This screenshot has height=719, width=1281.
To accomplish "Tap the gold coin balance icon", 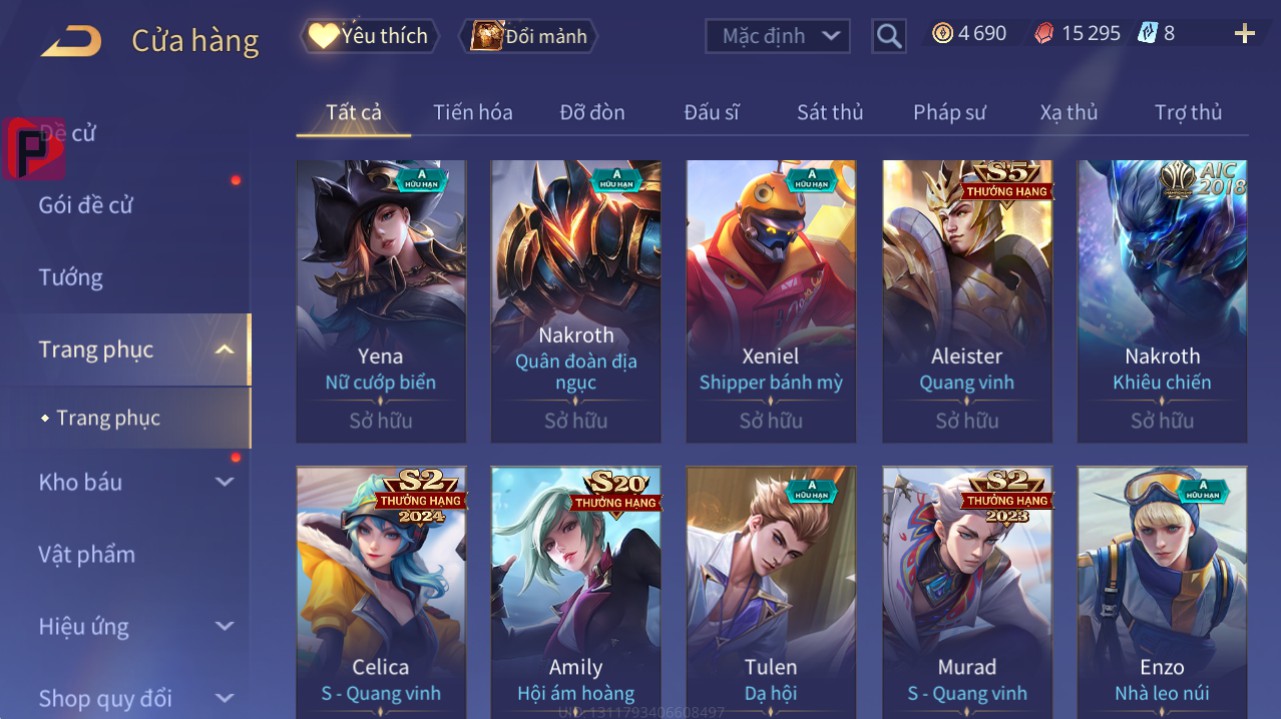I will 942,34.
